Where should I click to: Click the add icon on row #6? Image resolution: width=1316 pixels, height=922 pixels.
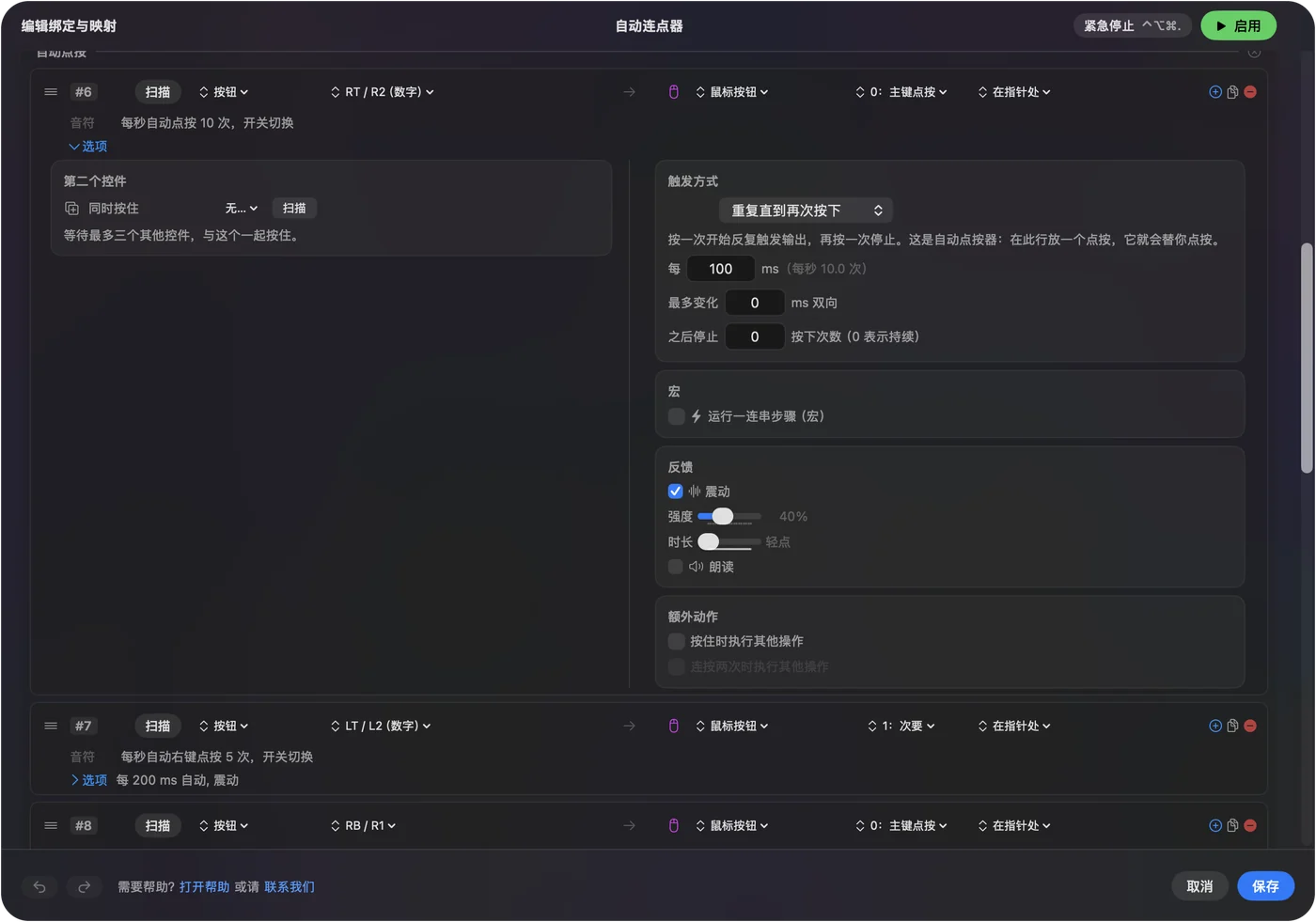click(1215, 92)
